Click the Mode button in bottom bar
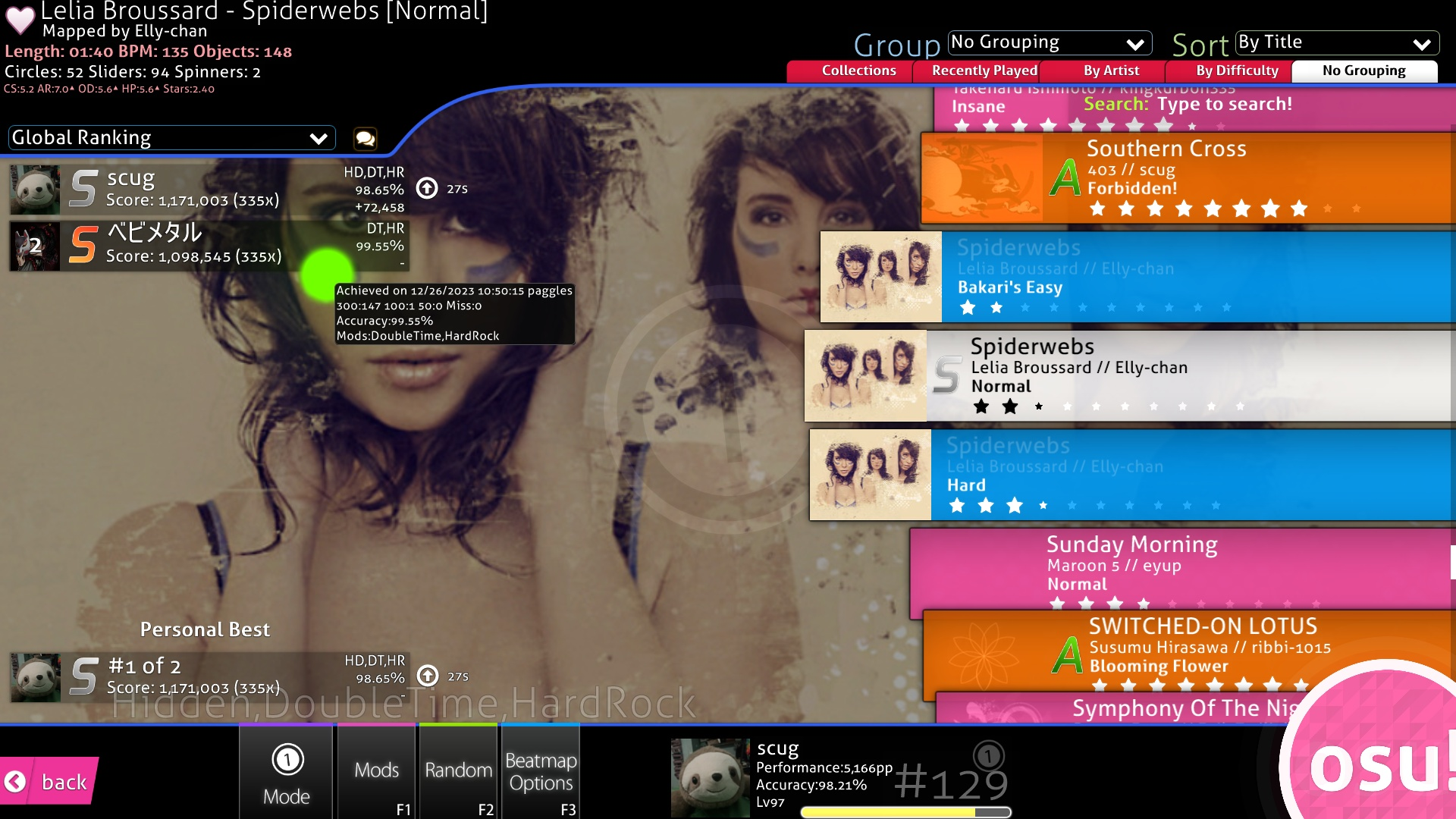The image size is (1456, 819). [x=287, y=771]
